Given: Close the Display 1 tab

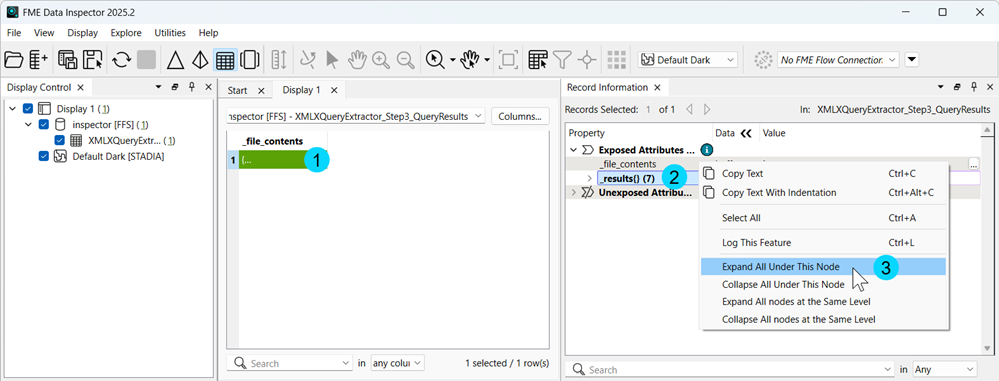Looking at the screenshot, I should pyautogui.click(x=333, y=90).
